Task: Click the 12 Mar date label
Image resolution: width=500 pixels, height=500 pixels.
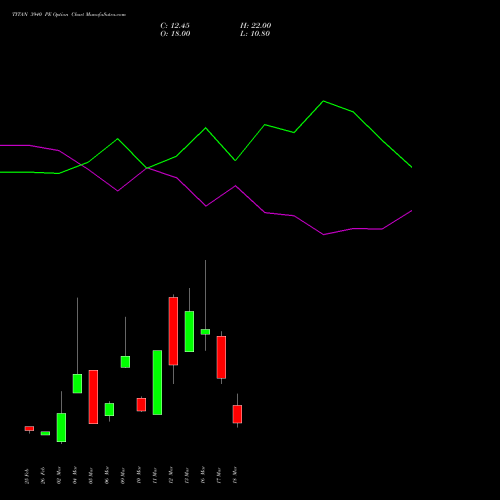Action: pos(171,475)
